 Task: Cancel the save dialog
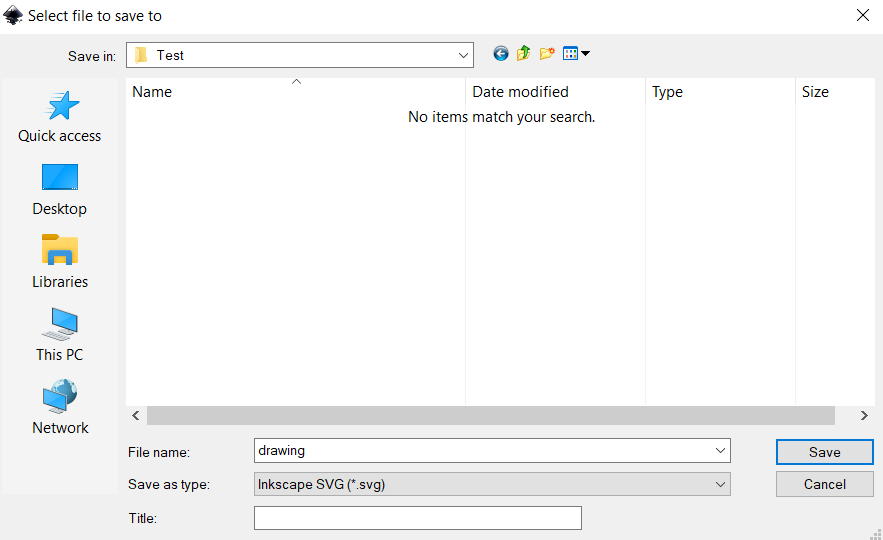(824, 484)
